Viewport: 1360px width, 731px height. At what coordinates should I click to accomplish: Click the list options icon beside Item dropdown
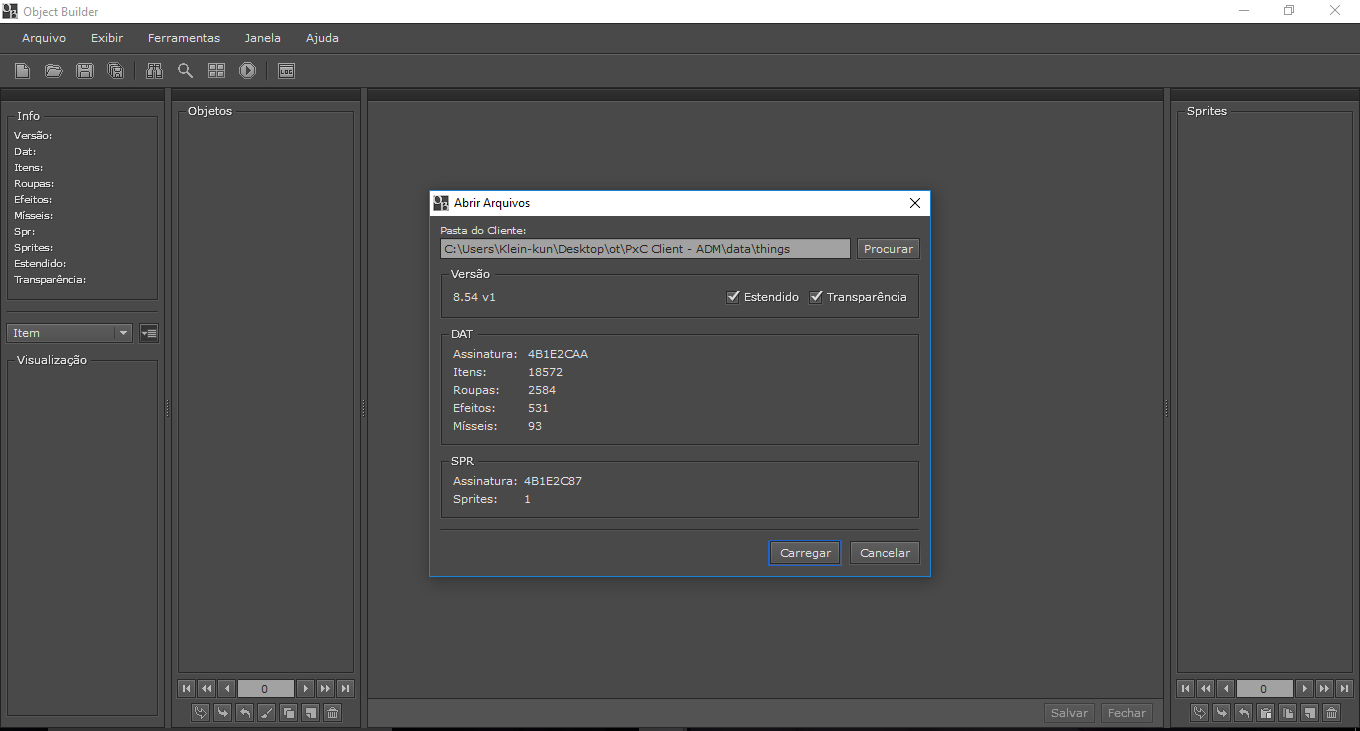149,333
